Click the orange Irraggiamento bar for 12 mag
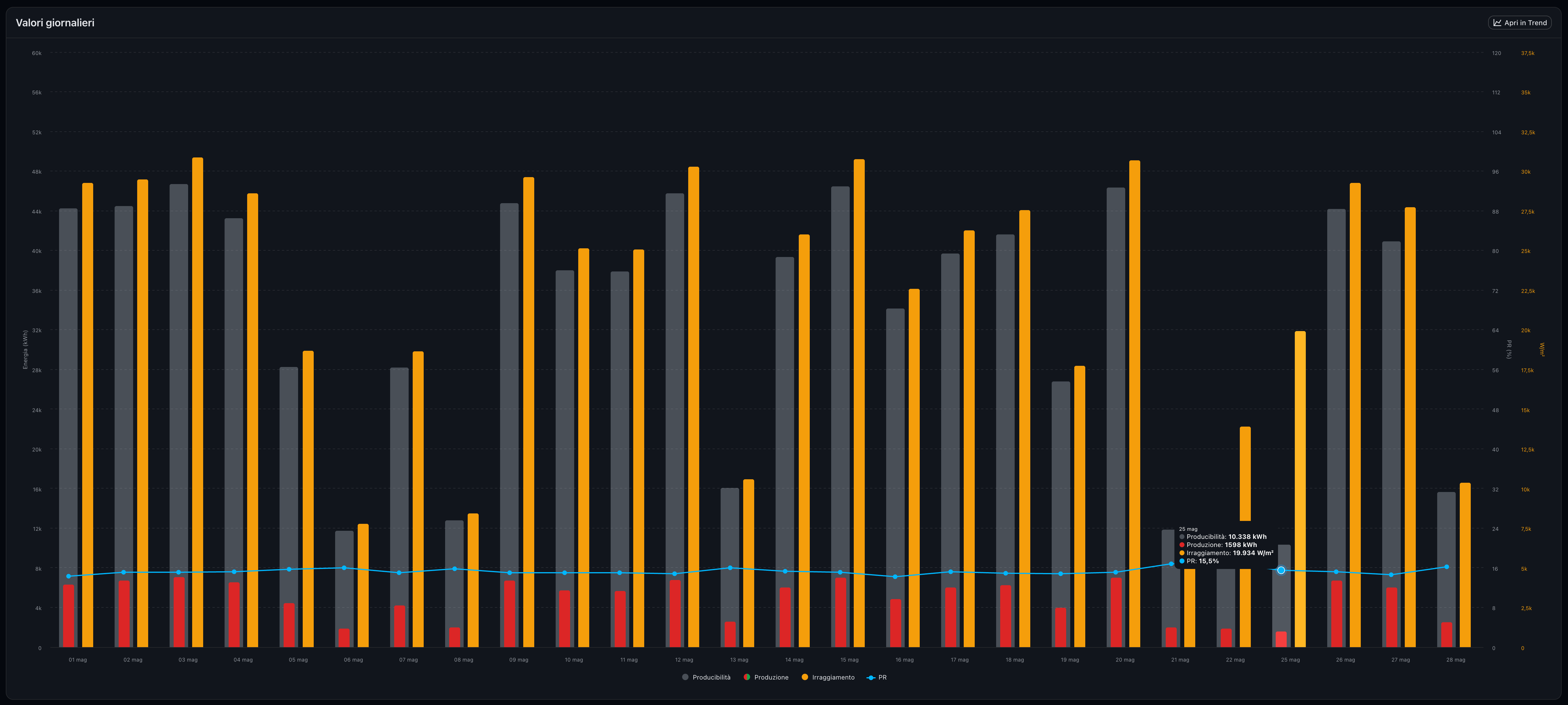The height and width of the screenshot is (705, 1568). pyautogui.click(x=693, y=407)
